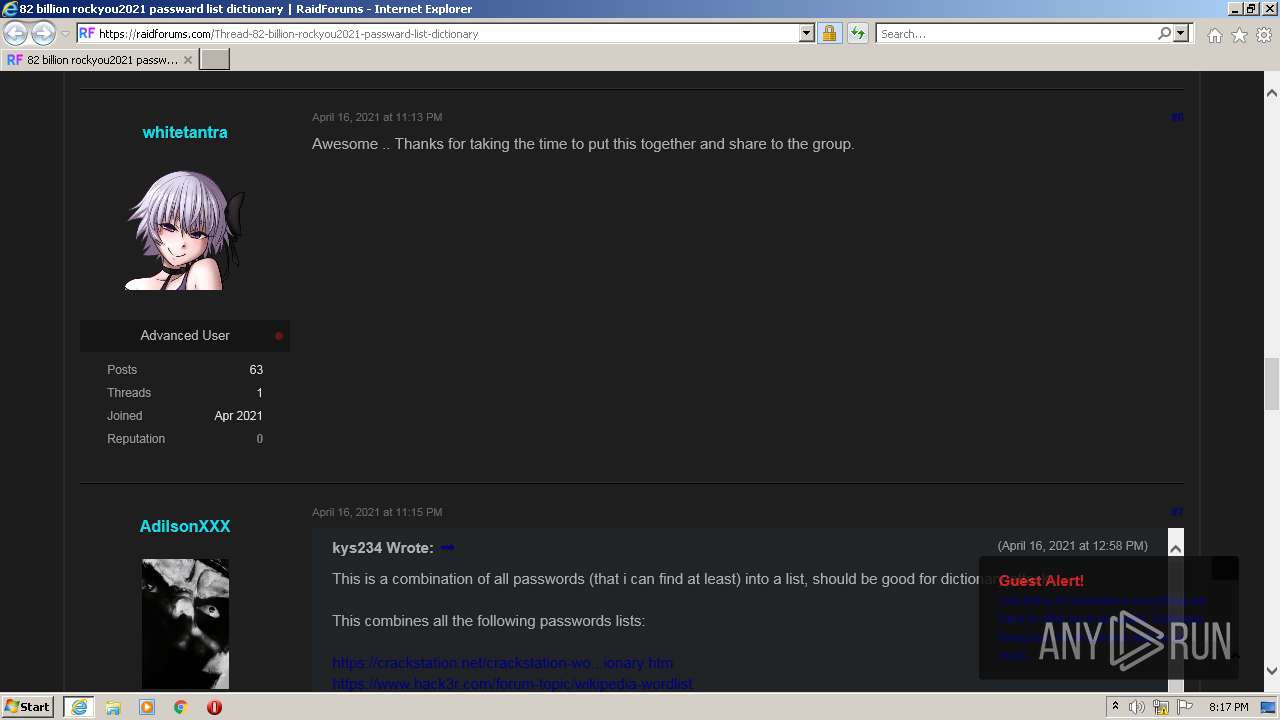Run search with the magnifier icon
The width and height of the screenshot is (1280, 720).
click(x=1164, y=33)
